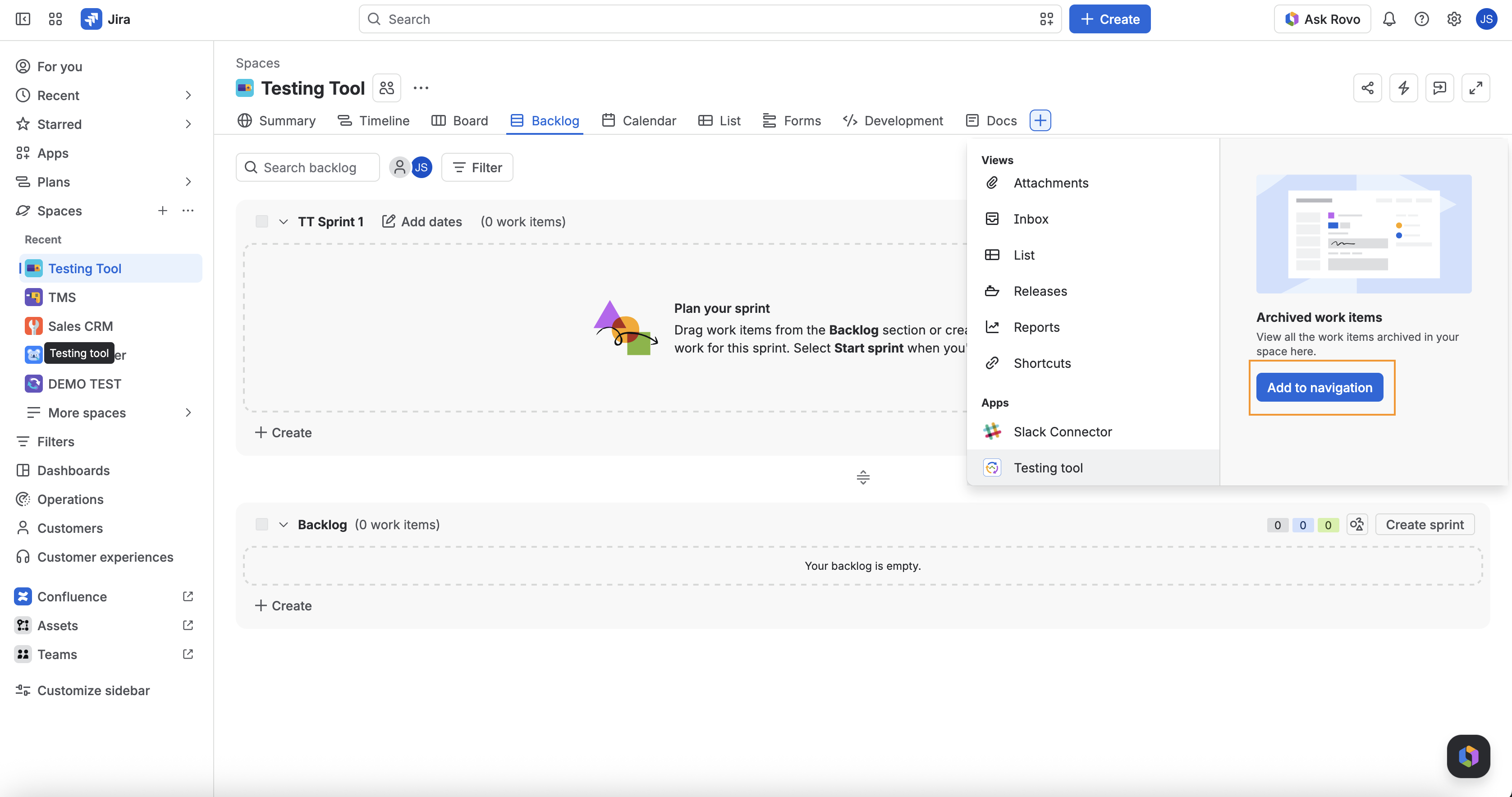
Task: Open notifications bell
Action: tap(1389, 19)
